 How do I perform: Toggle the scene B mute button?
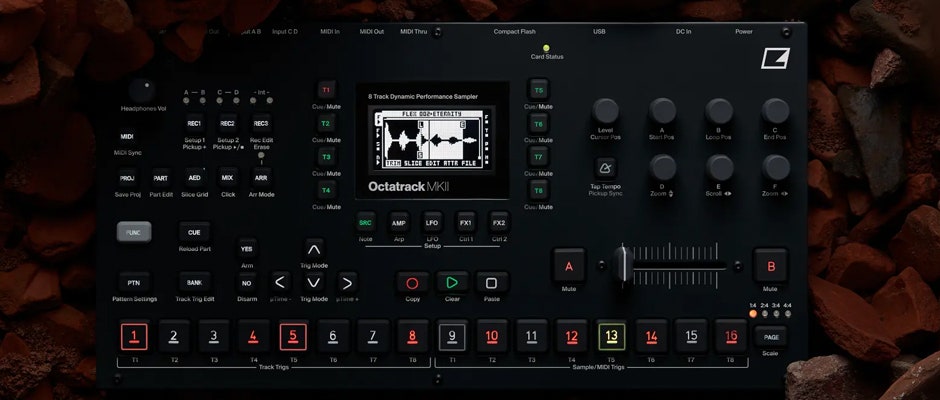[x=770, y=266]
